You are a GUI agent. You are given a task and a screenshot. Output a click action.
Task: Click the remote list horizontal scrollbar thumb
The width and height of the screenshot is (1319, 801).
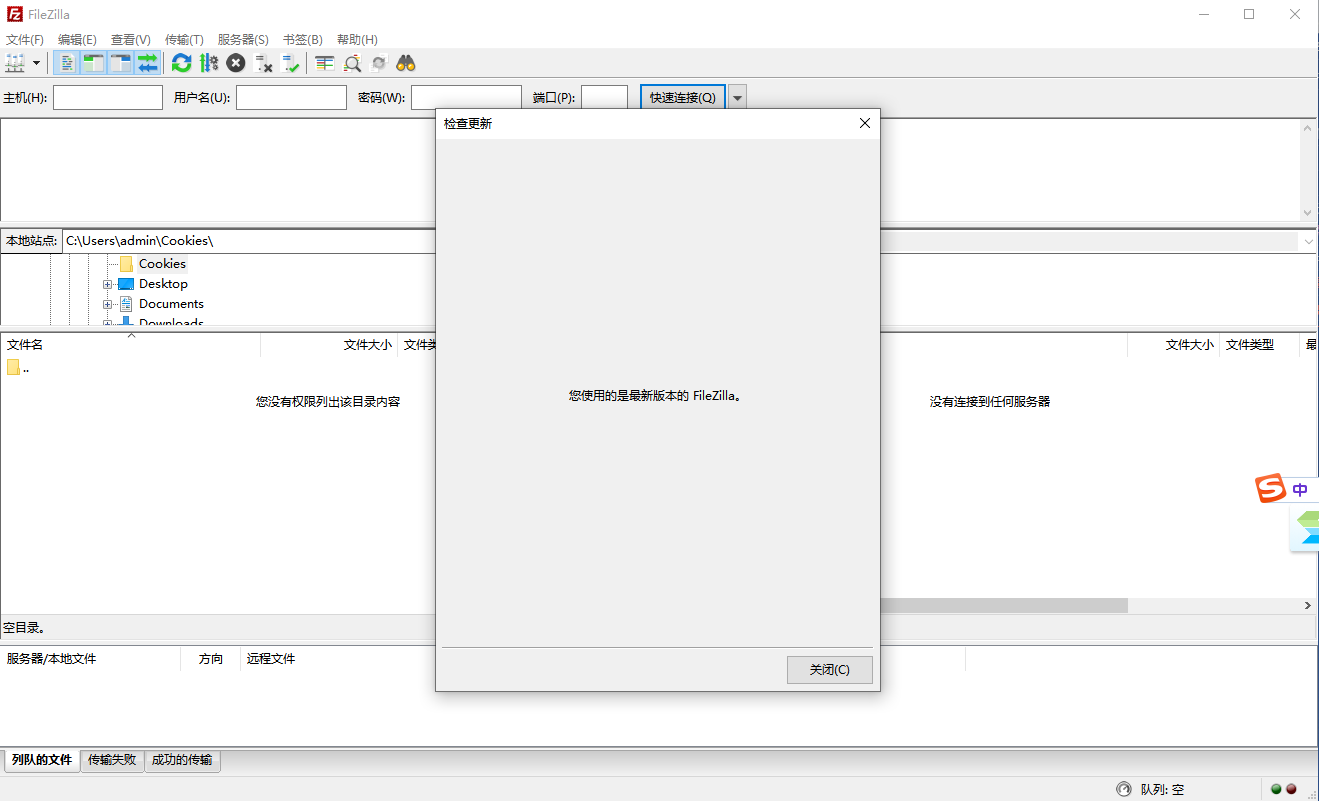[x=1003, y=606]
